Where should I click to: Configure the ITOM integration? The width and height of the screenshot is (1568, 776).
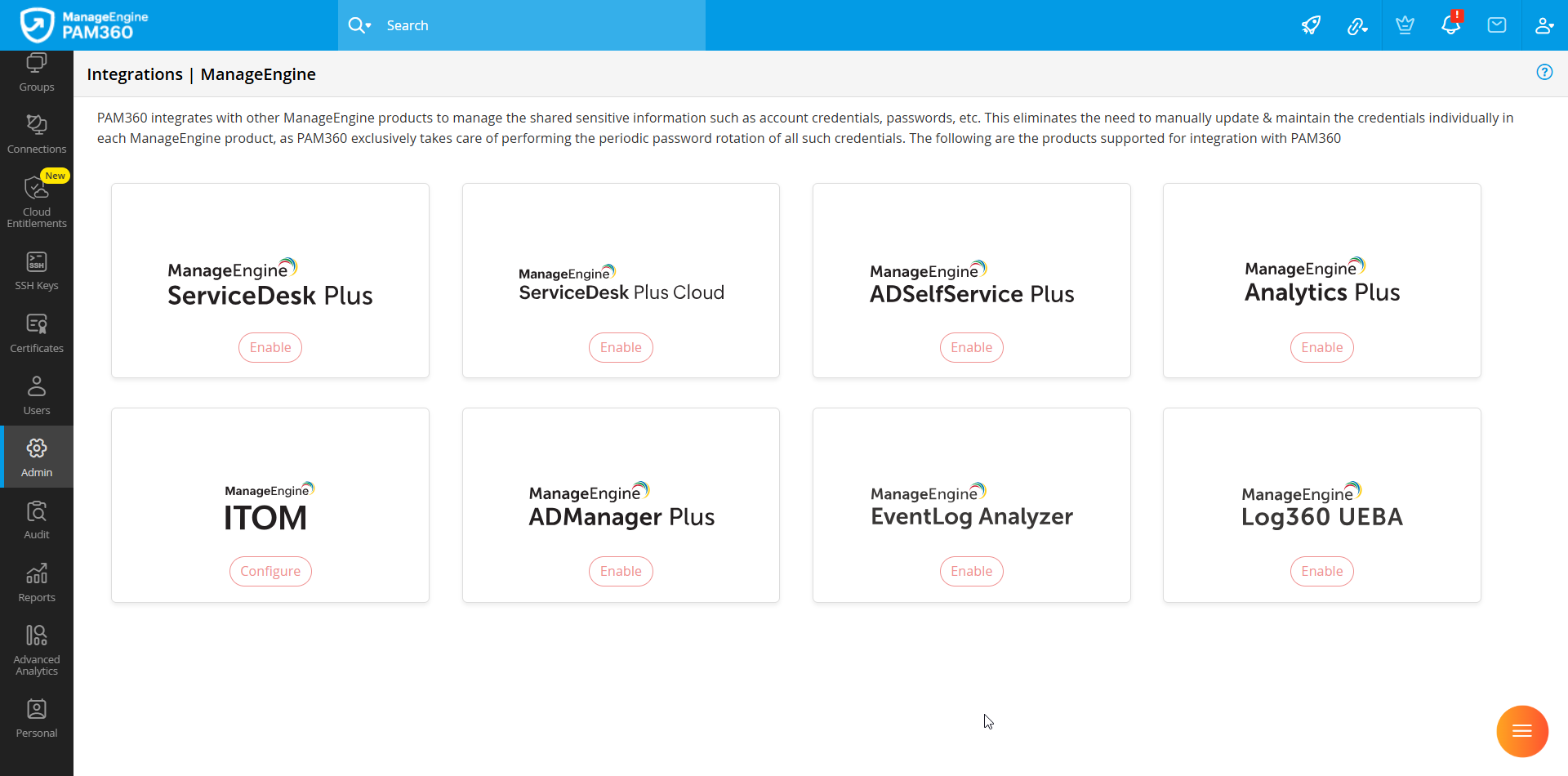tap(270, 571)
